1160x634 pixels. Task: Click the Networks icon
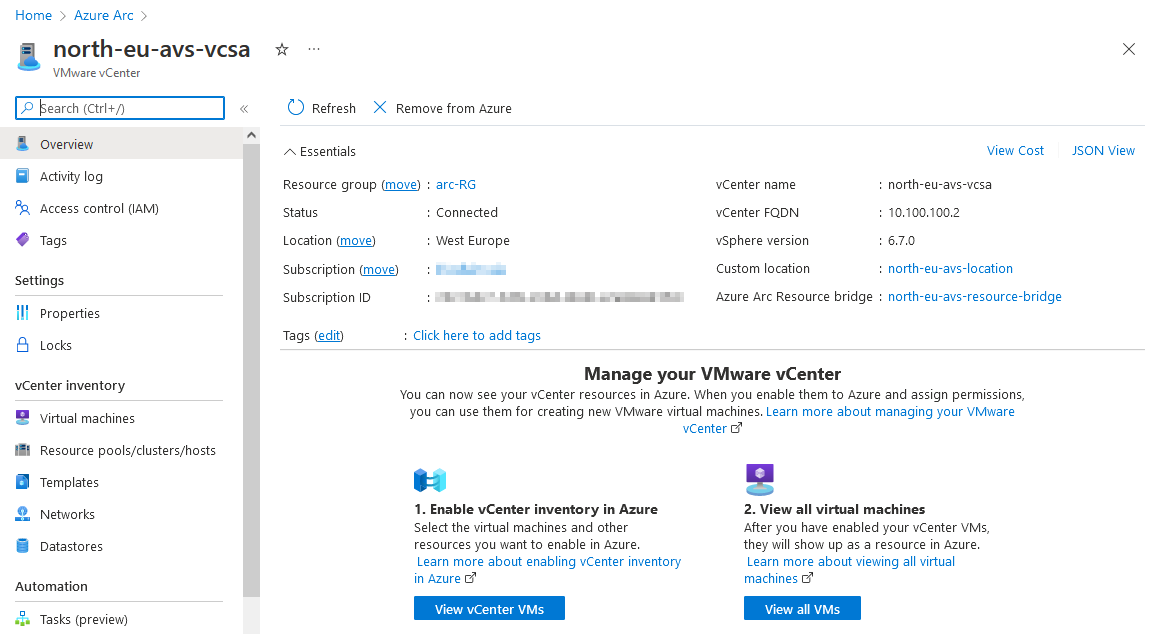coord(23,513)
